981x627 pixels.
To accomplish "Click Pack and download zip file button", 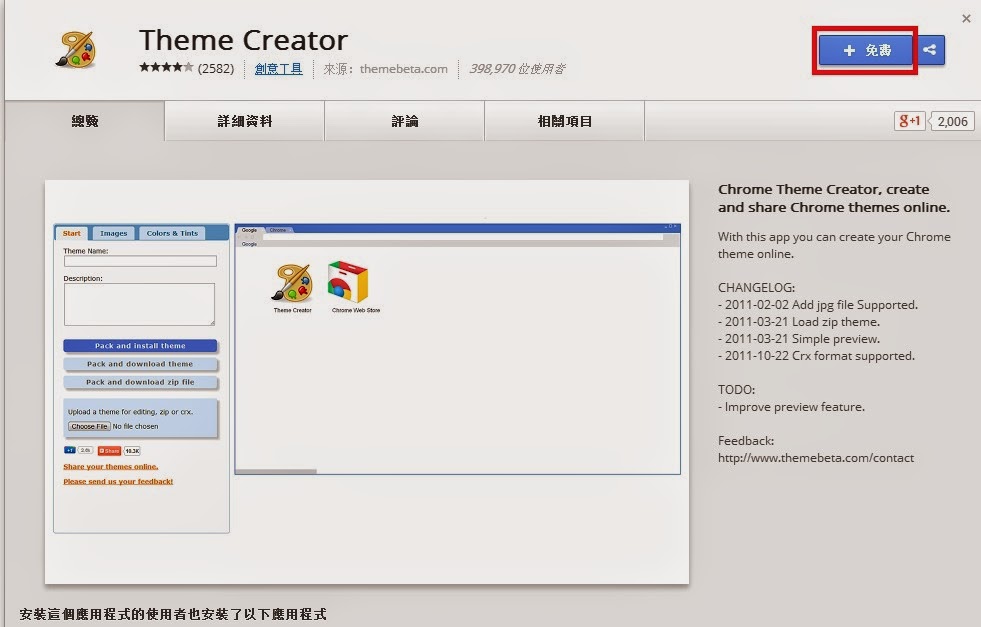I will pyautogui.click(x=140, y=382).
